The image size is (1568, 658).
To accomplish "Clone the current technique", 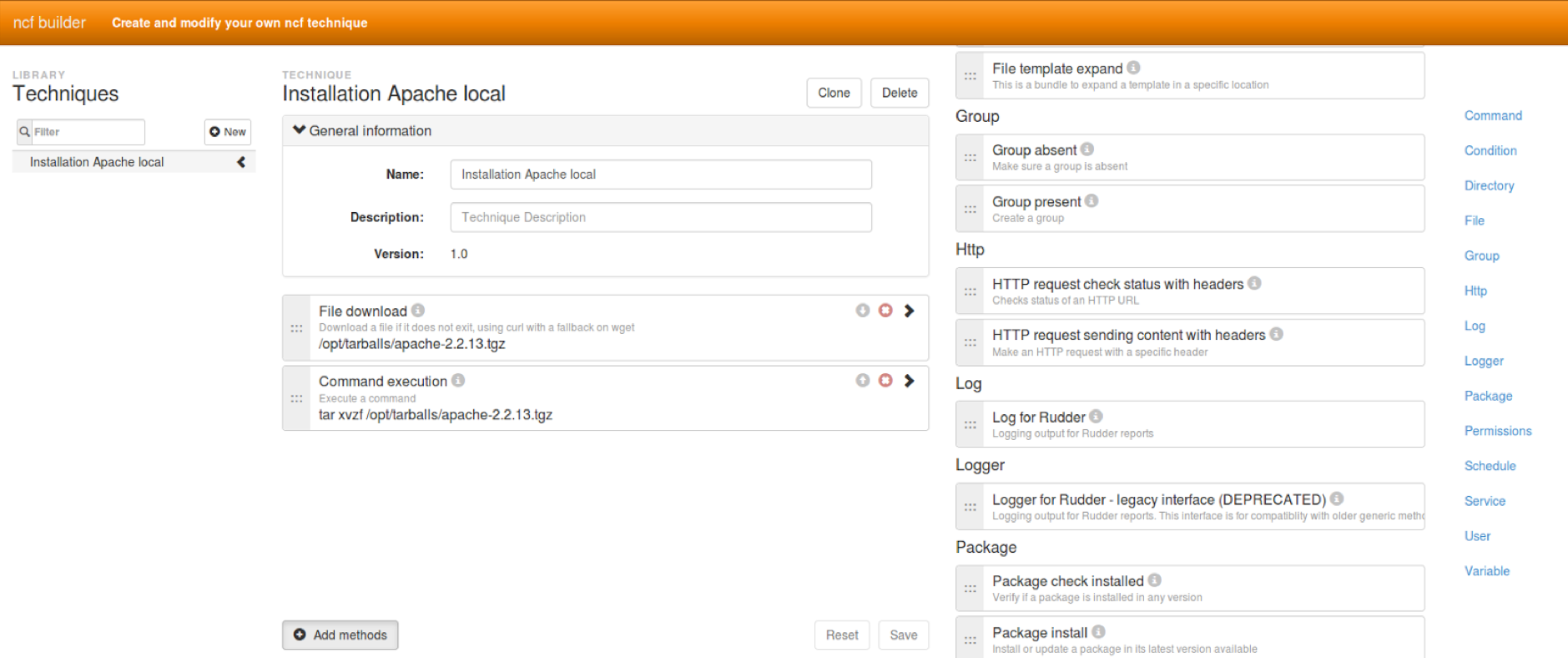I will pyautogui.click(x=834, y=93).
